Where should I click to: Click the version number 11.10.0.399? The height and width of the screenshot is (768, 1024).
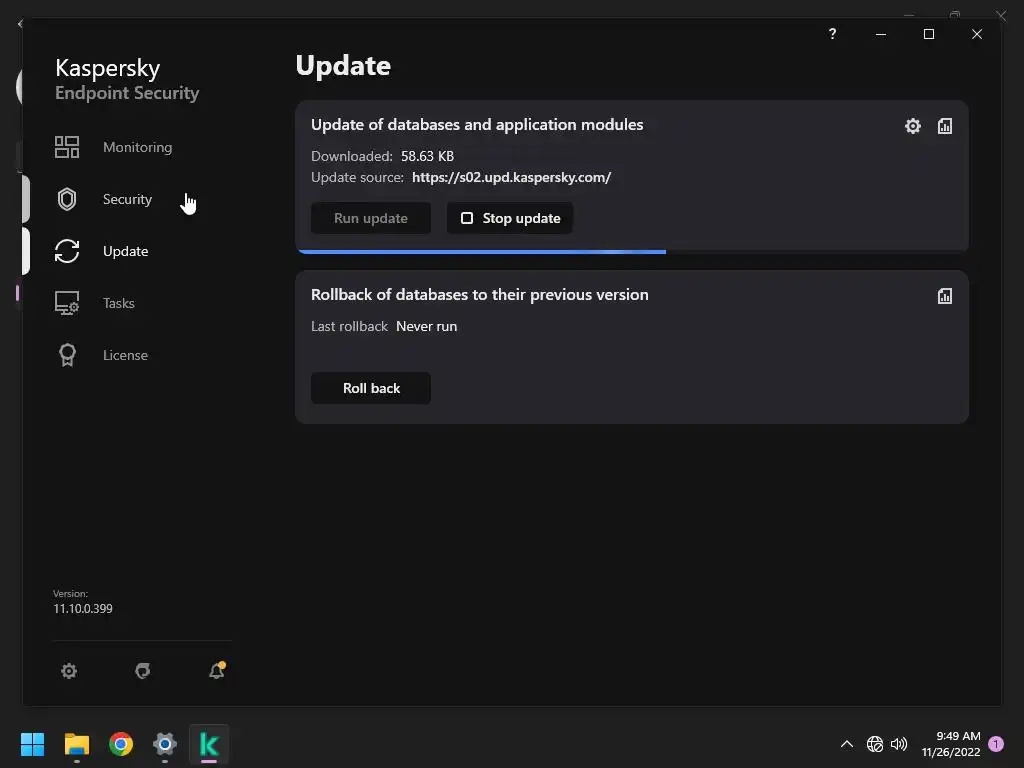tap(83, 609)
